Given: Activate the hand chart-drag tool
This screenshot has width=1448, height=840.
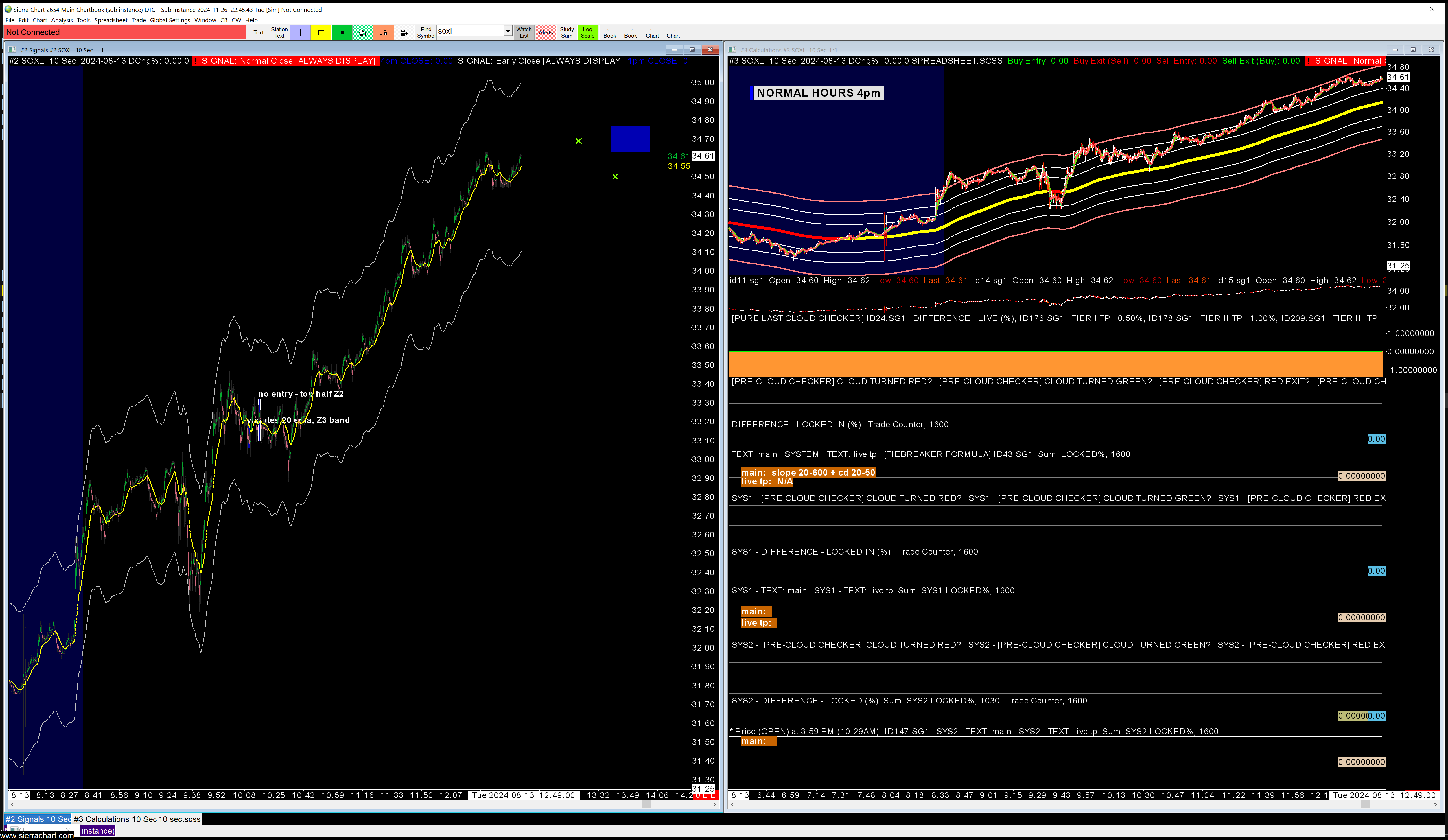Looking at the screenshot, I should 362,33.
